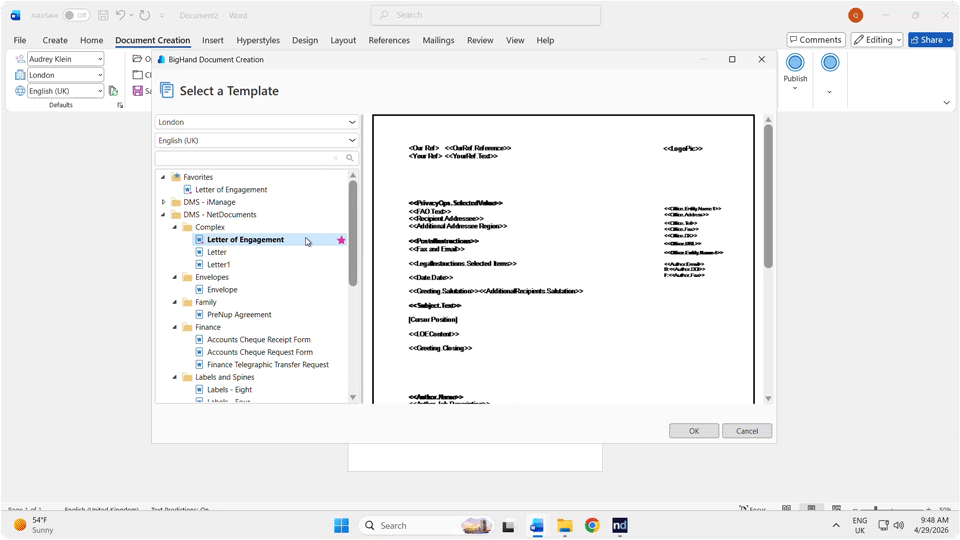960x540 pixels.
Task: Select Finance Telegraphic Transfer Request template
Action: coord(268,365)
